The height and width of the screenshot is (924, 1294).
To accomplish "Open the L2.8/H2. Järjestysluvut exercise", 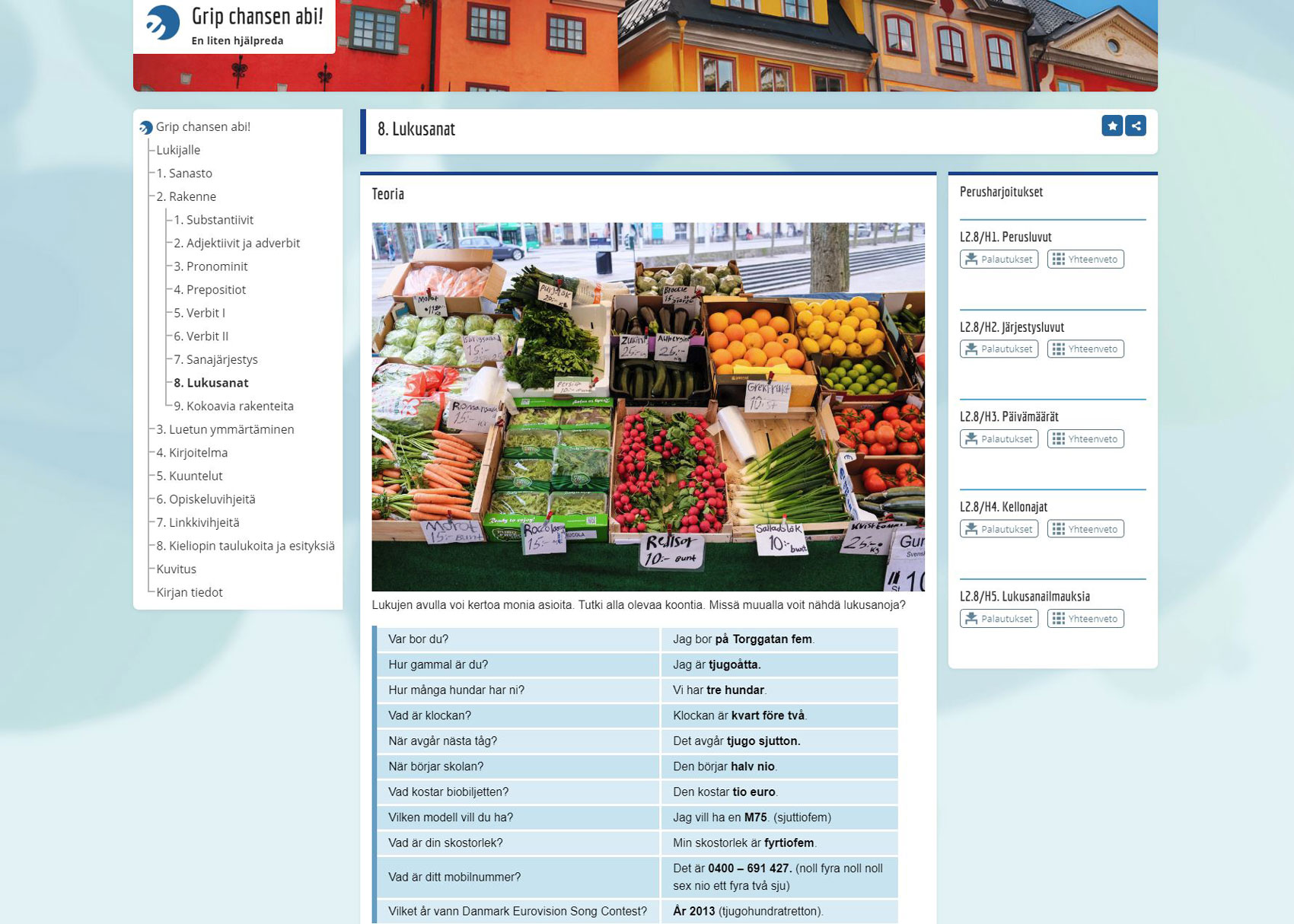I will point(1012,327).
